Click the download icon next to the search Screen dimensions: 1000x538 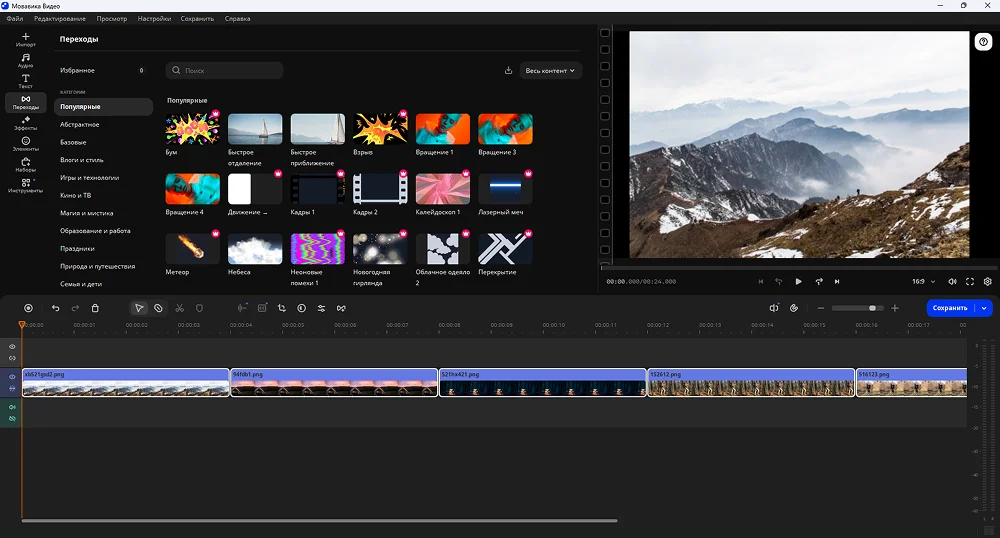click(508, 70)
